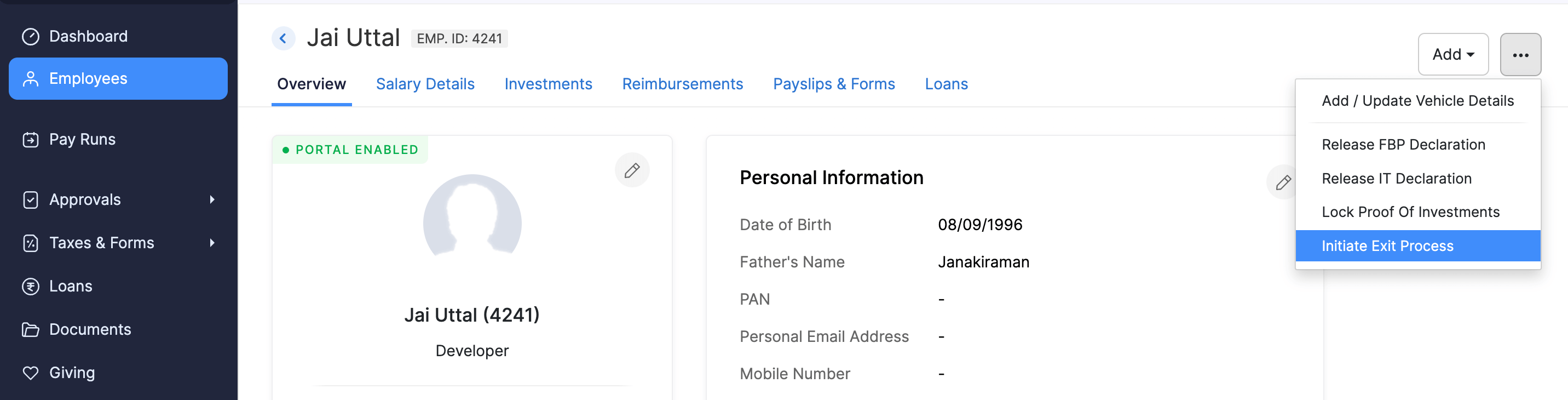
Task: Open the Add dropdown button
Action: pos(1452,54)
